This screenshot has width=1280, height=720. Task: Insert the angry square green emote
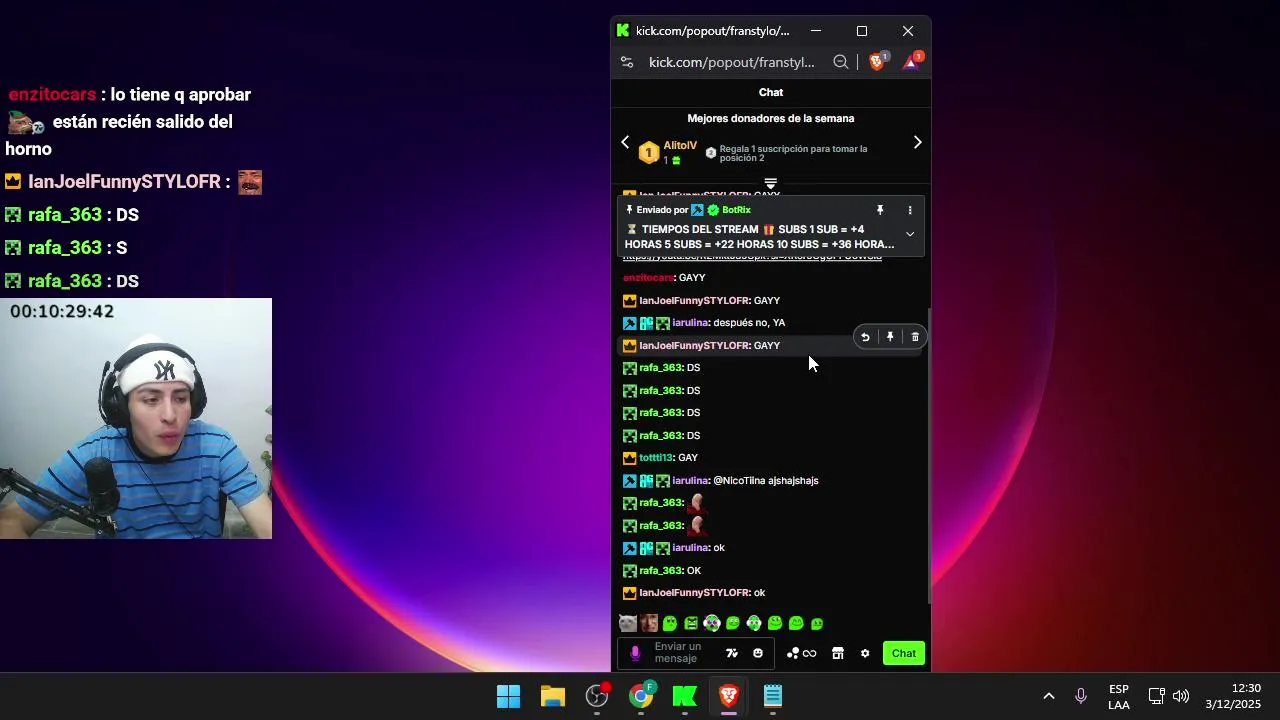click(691, 623)
